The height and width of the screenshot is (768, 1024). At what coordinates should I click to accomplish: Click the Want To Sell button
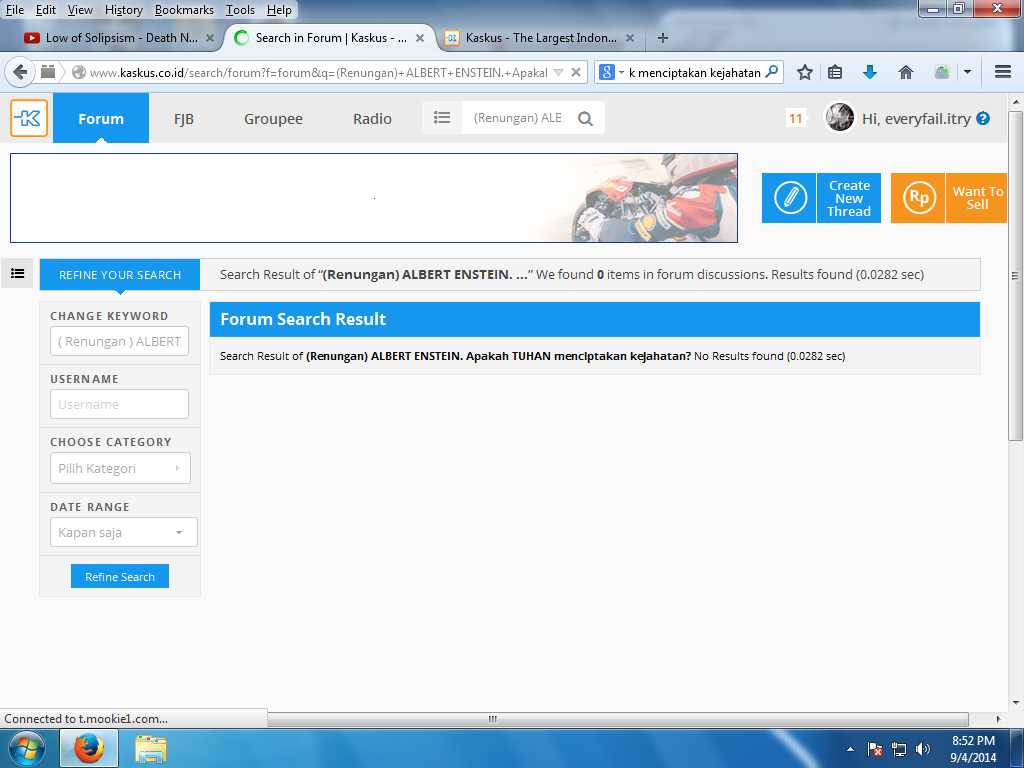pos(977,198)
